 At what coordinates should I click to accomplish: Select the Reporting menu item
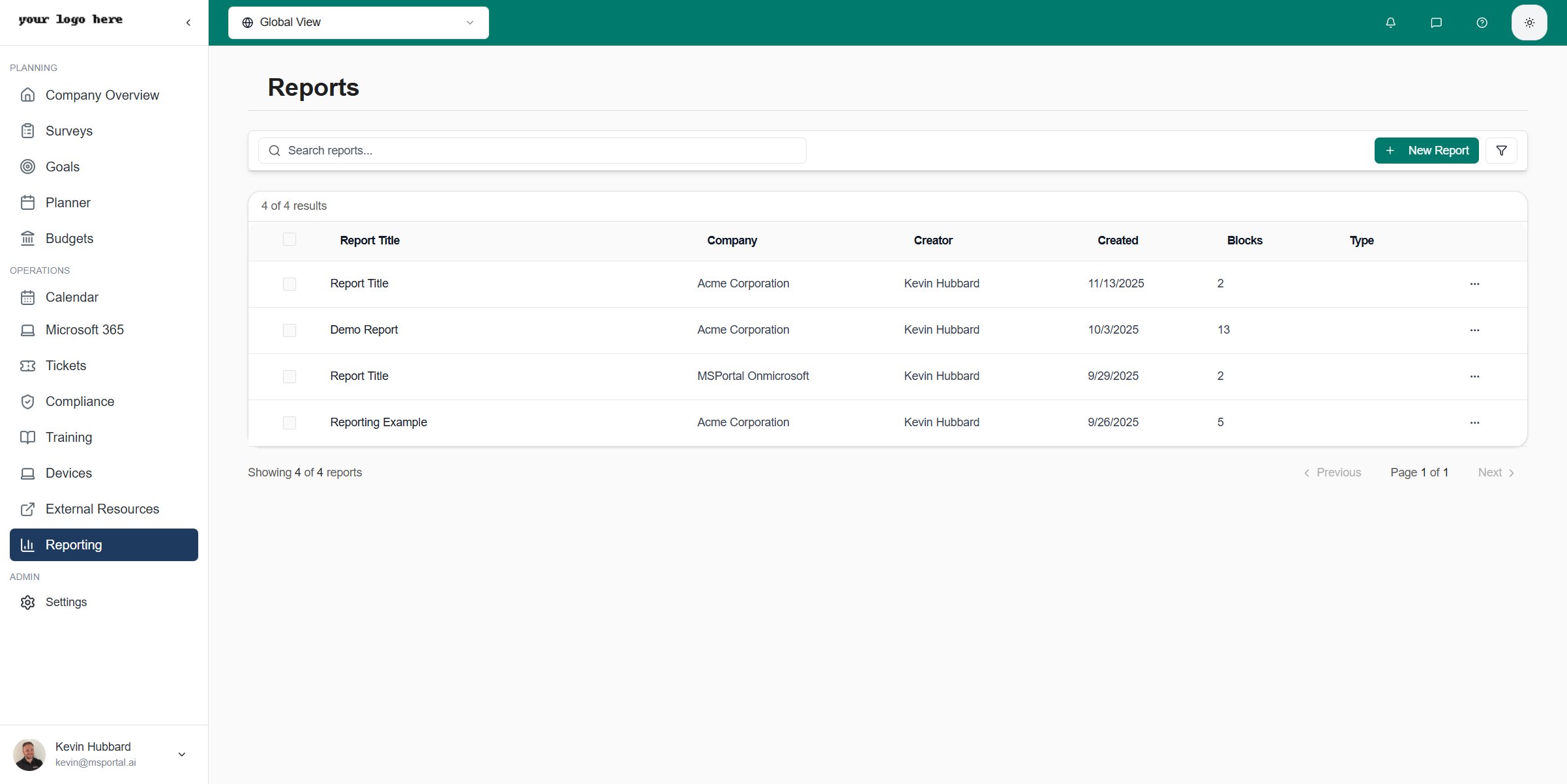coord(104,545)
